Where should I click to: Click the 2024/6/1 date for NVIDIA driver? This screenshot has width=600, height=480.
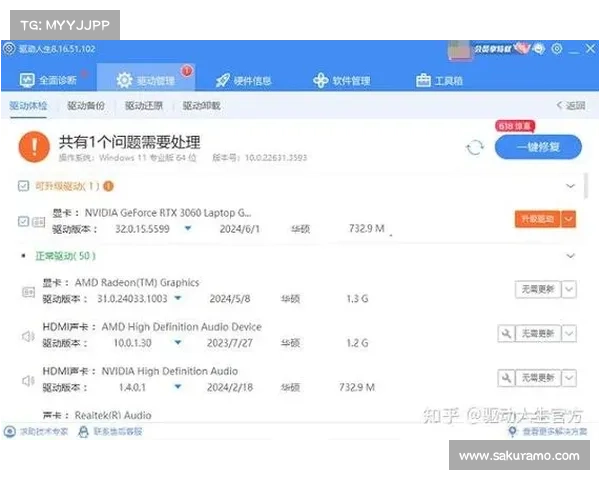[x=240, y=229]
